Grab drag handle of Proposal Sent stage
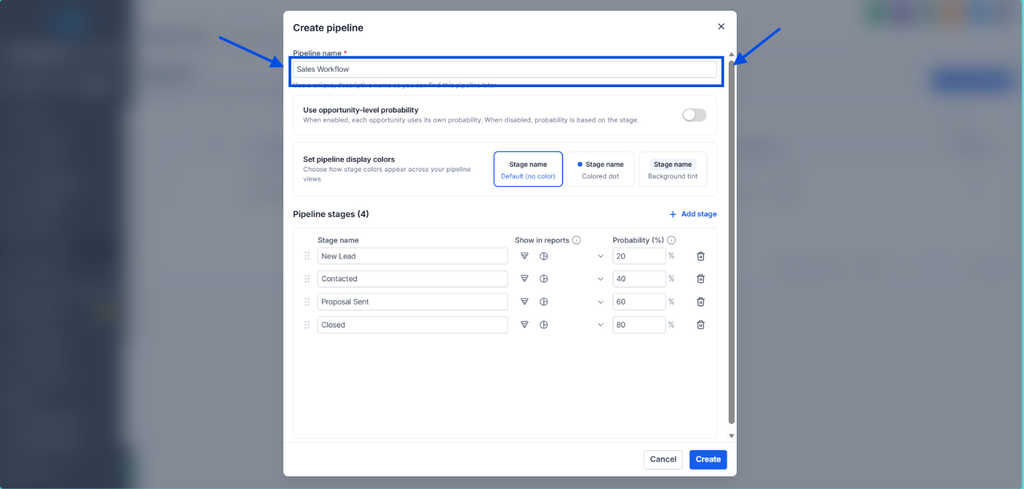 307,302
